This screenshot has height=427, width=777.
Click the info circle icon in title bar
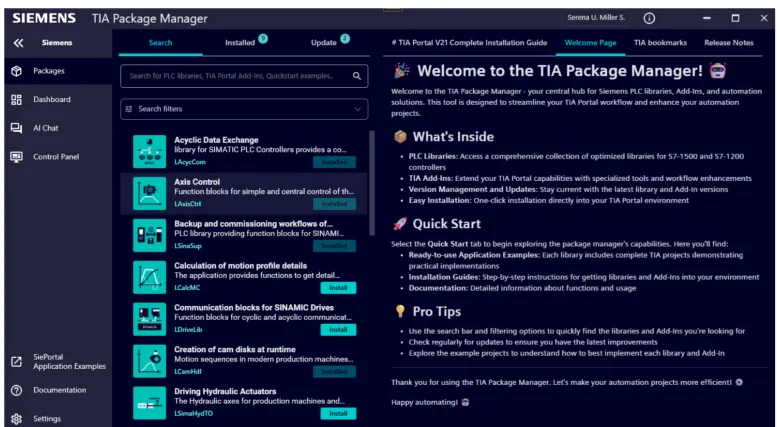point(649,18)
